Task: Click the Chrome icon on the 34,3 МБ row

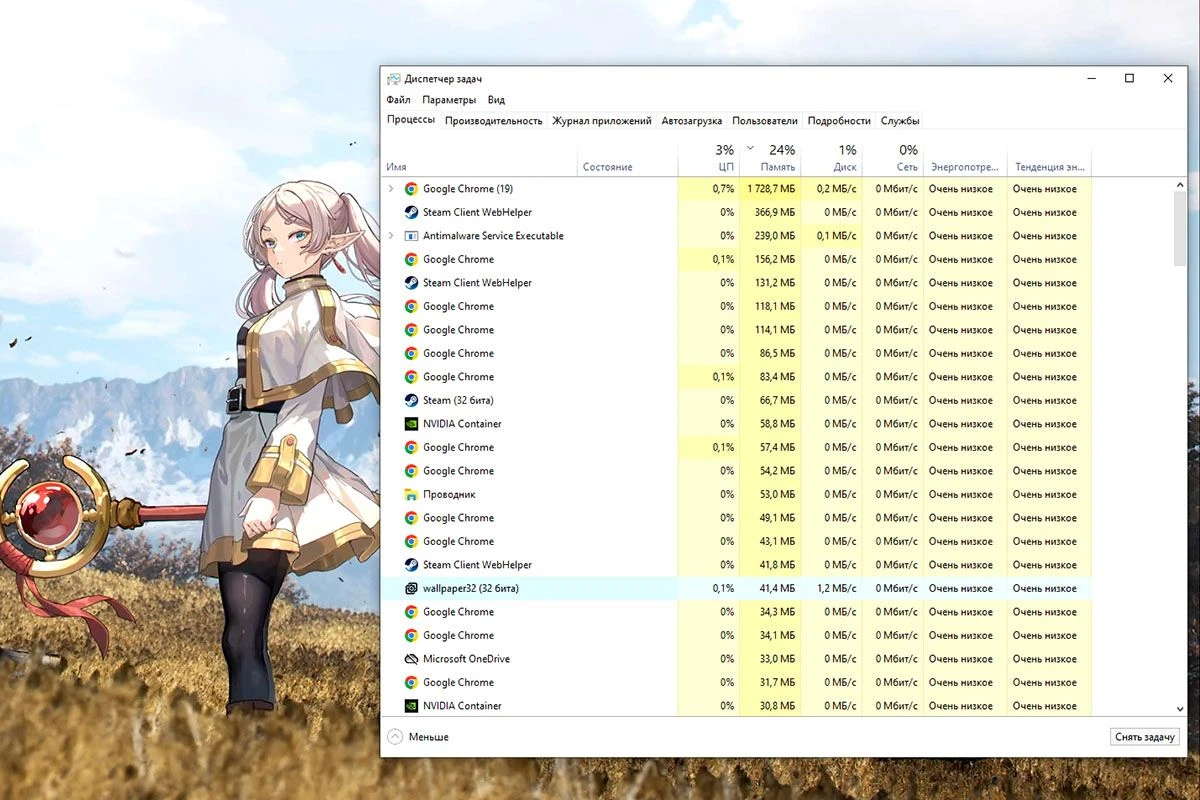Action: [411, 612]
